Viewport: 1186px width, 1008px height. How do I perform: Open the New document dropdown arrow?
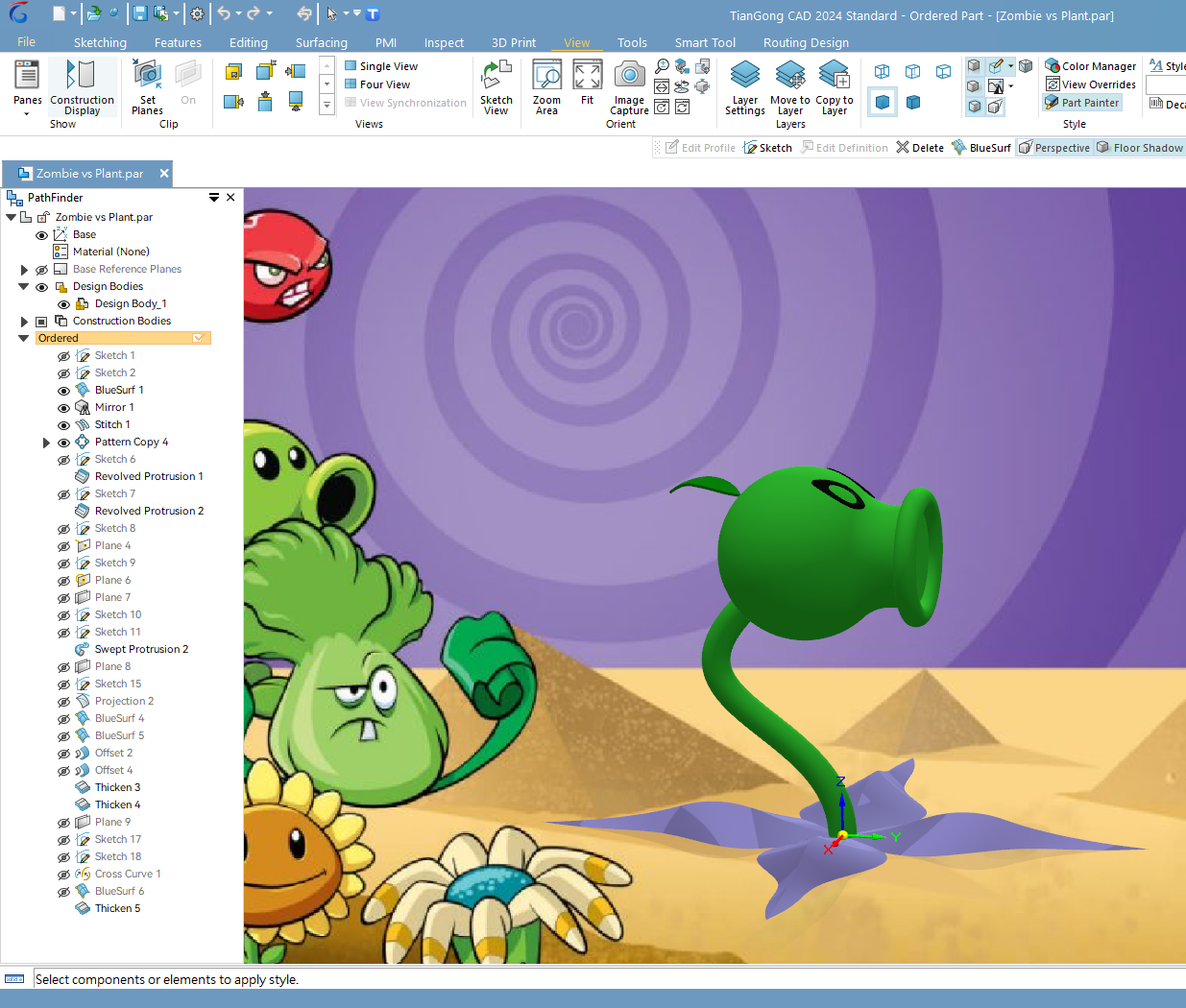[x=73, y=13]
